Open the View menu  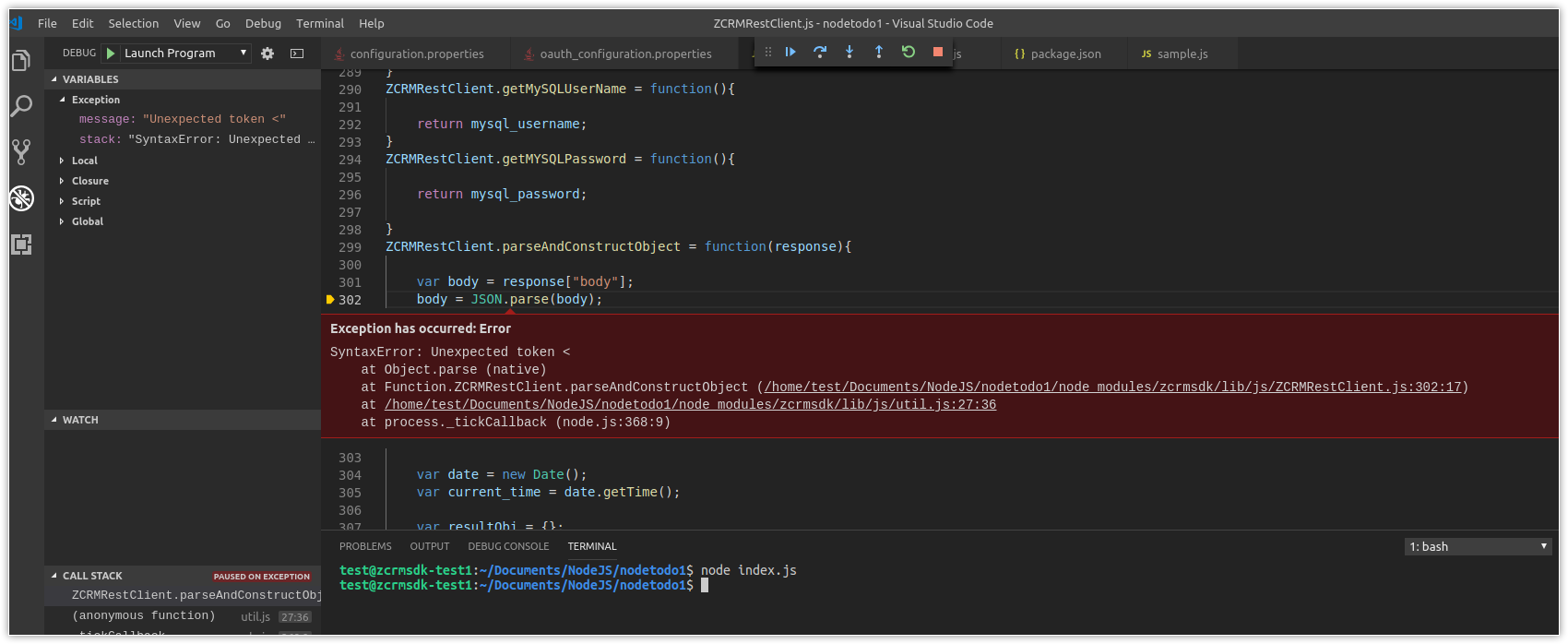187,23
